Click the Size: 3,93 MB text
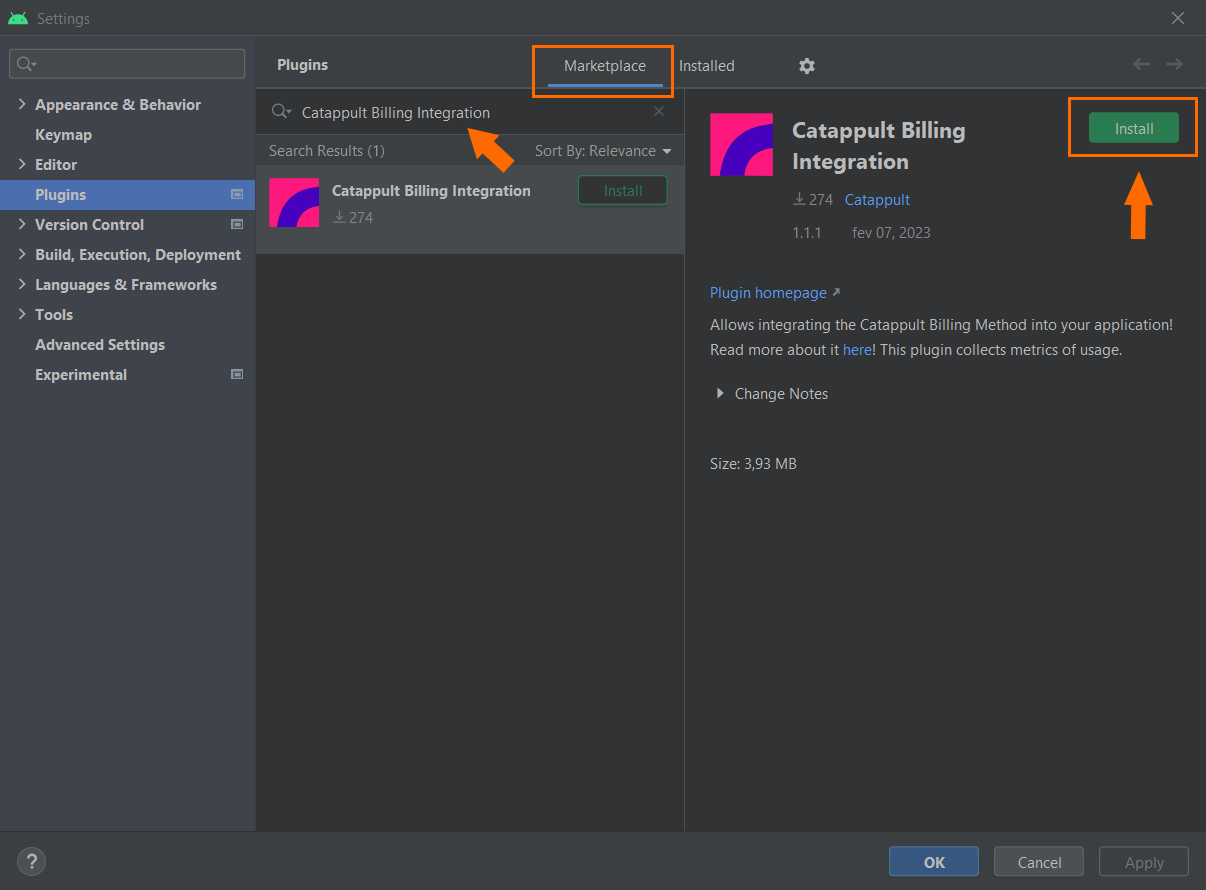This screenshot has height=890, width=1206. coord(753,464)
